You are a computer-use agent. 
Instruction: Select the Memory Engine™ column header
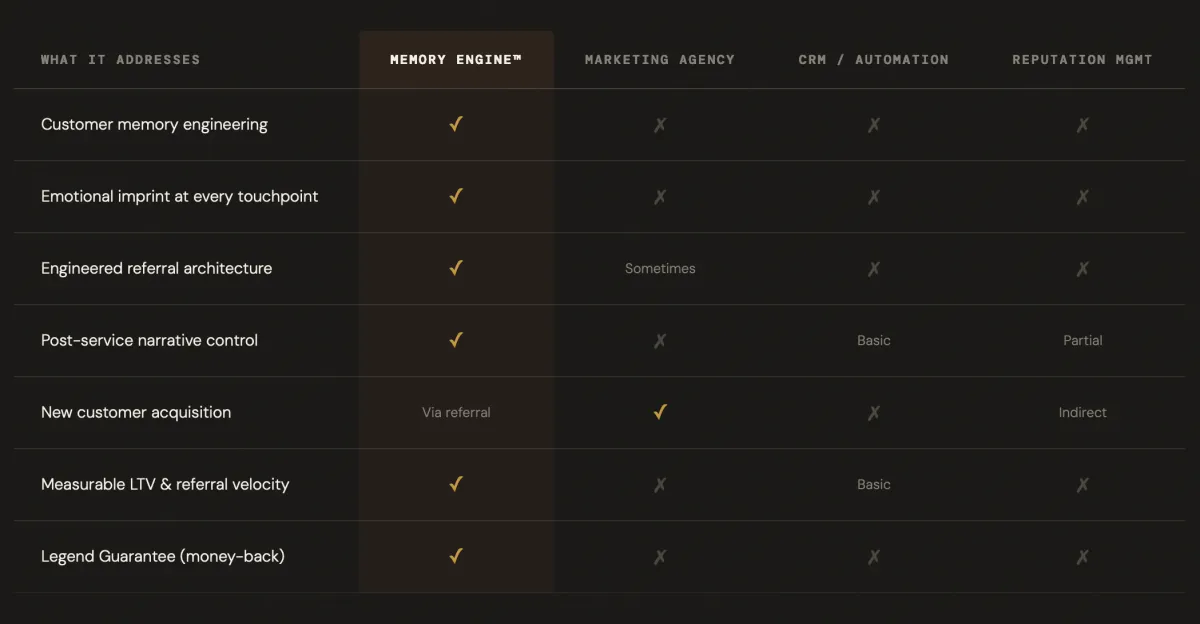(x=456, y=60)
